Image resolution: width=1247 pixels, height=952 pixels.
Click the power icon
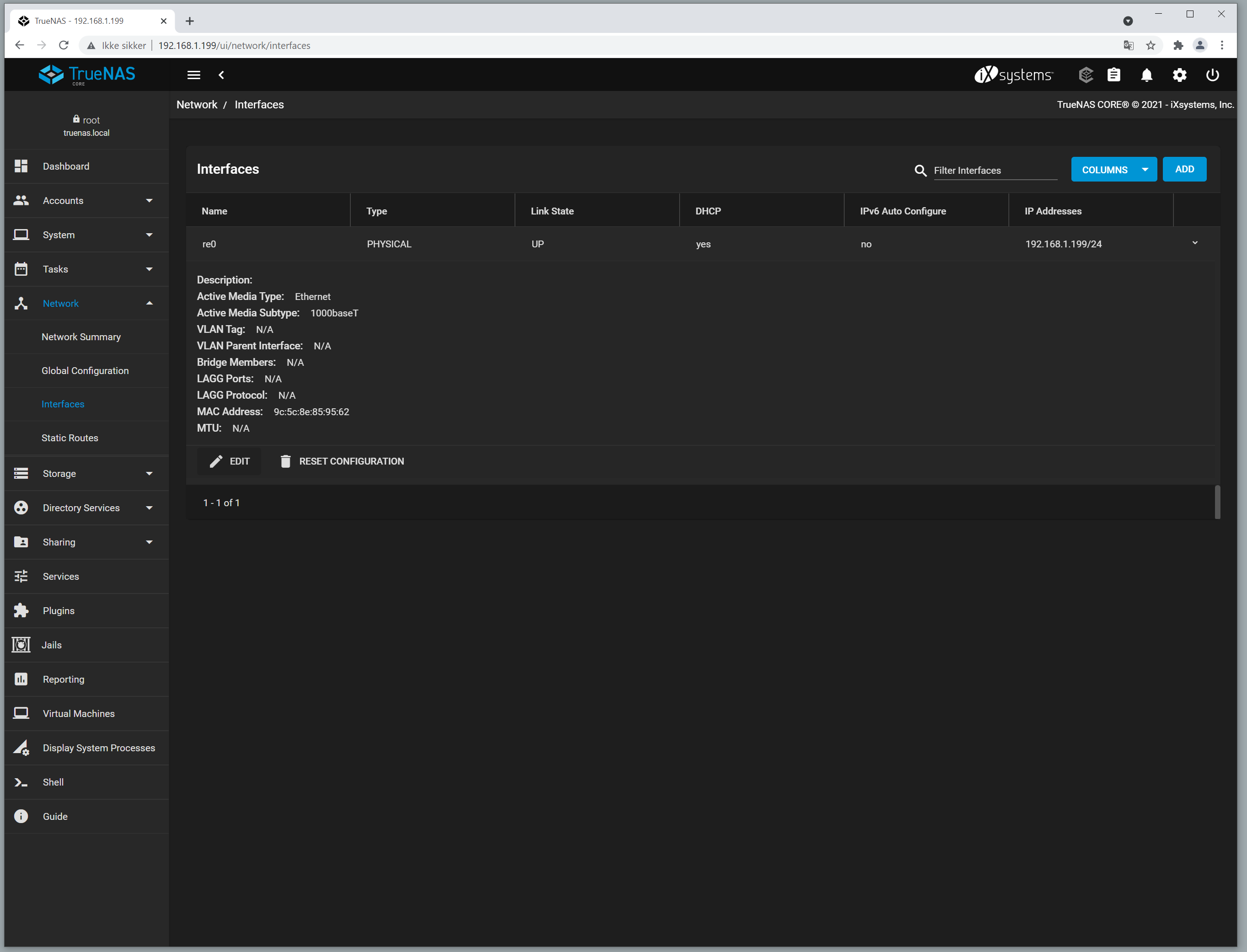point(1212,75)
